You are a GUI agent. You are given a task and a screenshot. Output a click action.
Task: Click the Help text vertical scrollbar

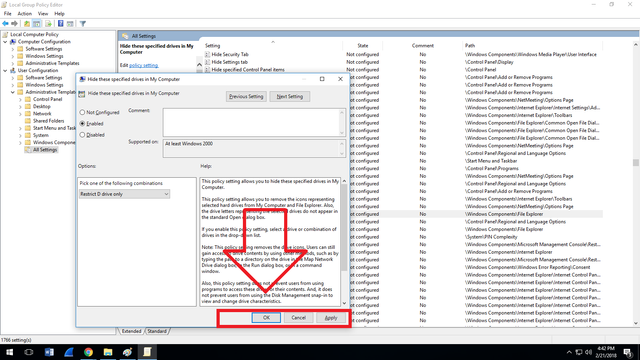344,242
